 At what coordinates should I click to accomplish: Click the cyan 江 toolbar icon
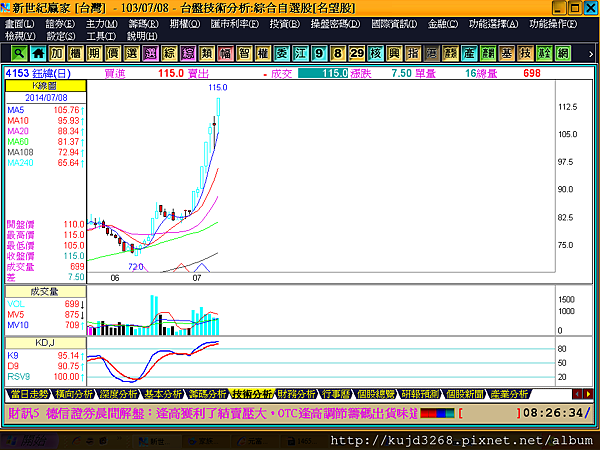click(301, 53)
